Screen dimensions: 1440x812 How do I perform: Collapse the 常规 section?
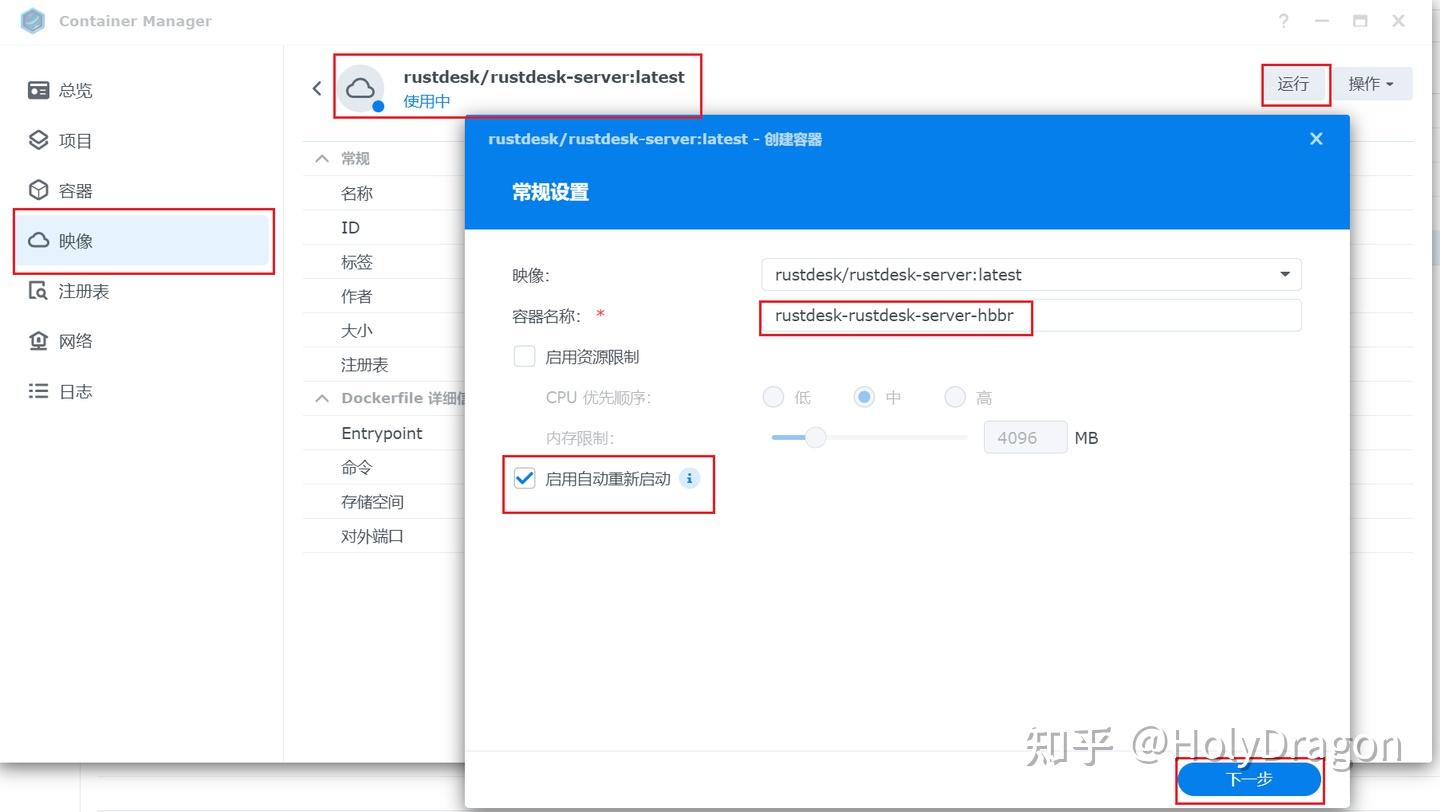tap(321, 158)
